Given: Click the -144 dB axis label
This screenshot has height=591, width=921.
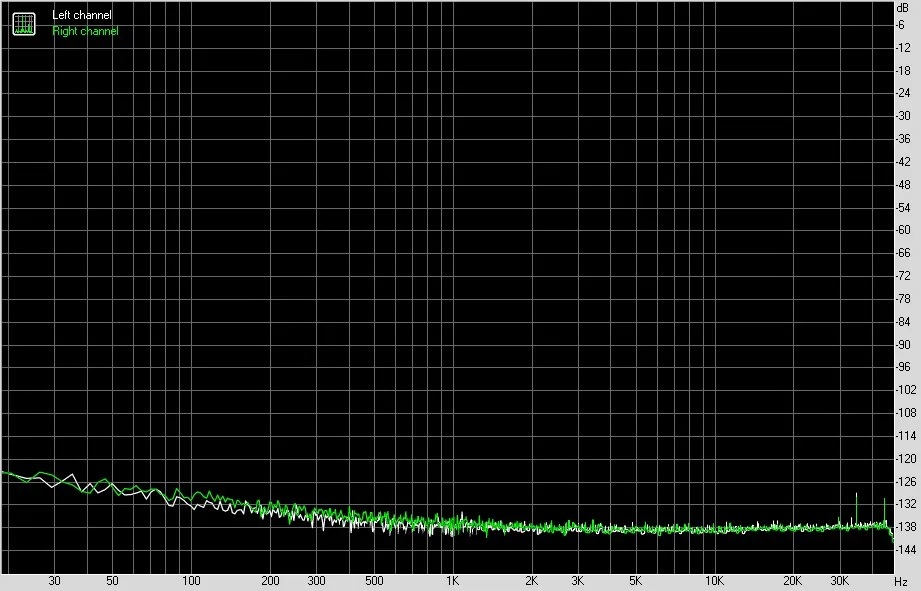Looking at the screenshot, I should [905, 550].
